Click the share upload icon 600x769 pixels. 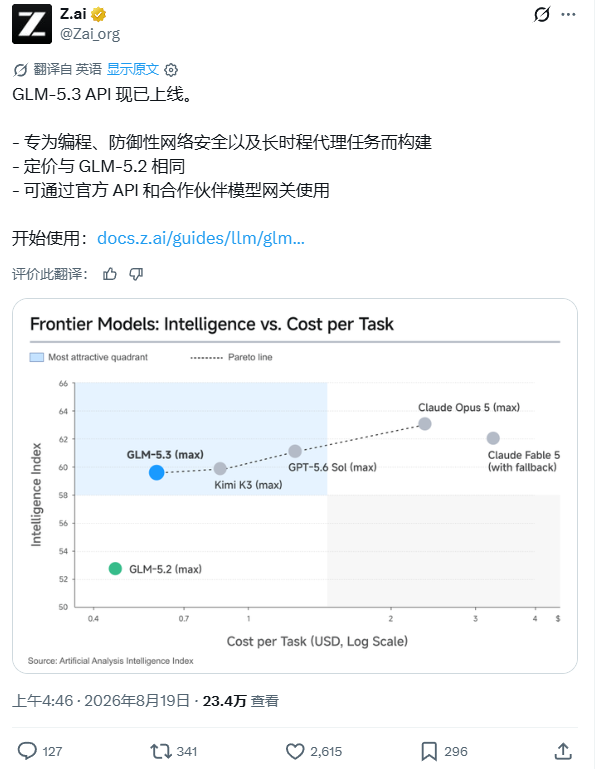tap(563, 751)
